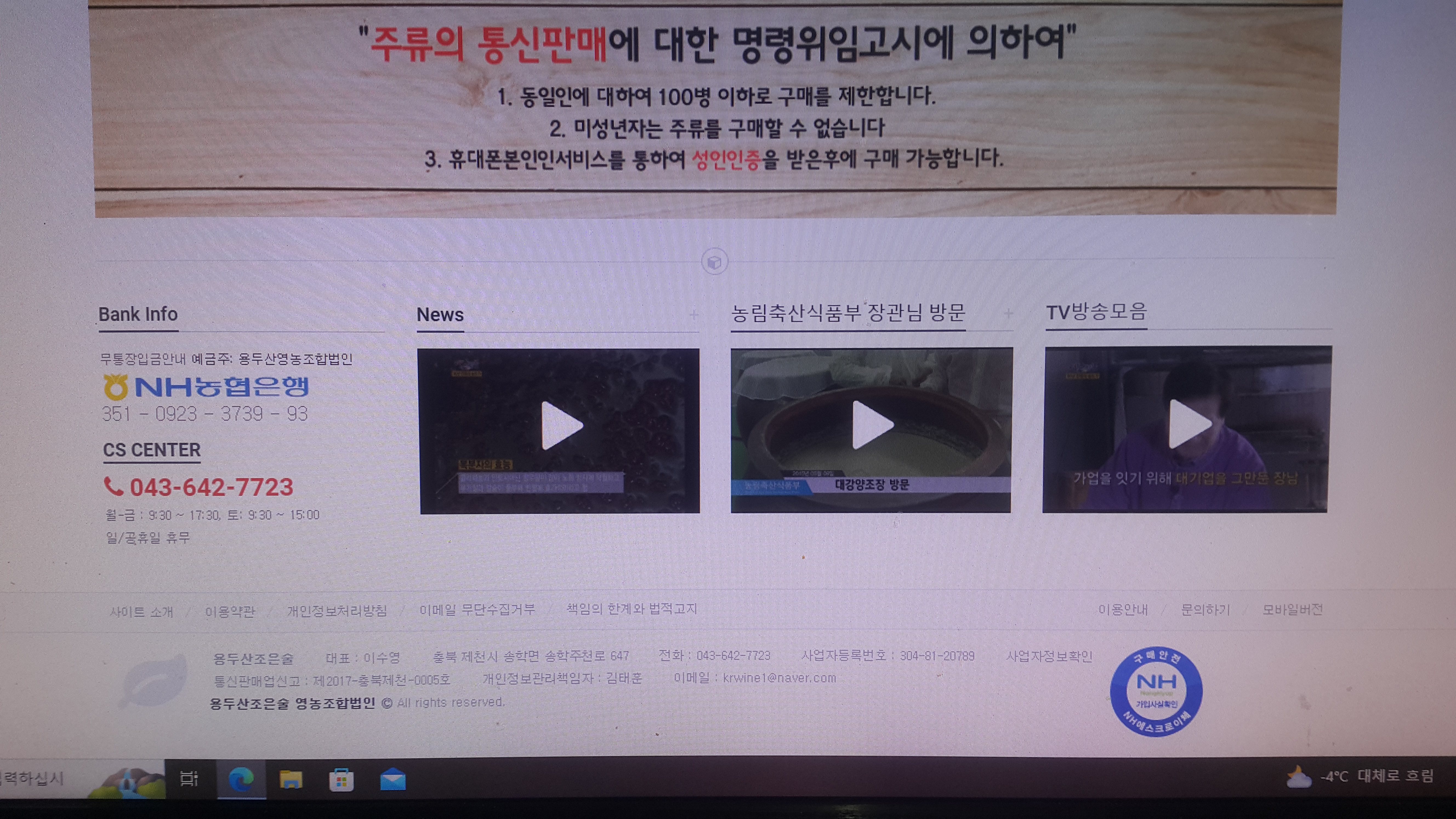Click the small cube icon on the divider
This screenshot has width=1456, height=819.
point(715,262)
